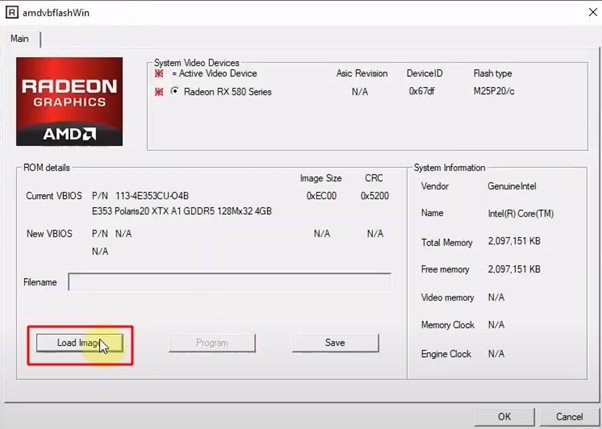Click the Radeon Graphics AMD logo
Image resolution: width=602 pixels, height=429 pixels.
[x=70, y=102]
